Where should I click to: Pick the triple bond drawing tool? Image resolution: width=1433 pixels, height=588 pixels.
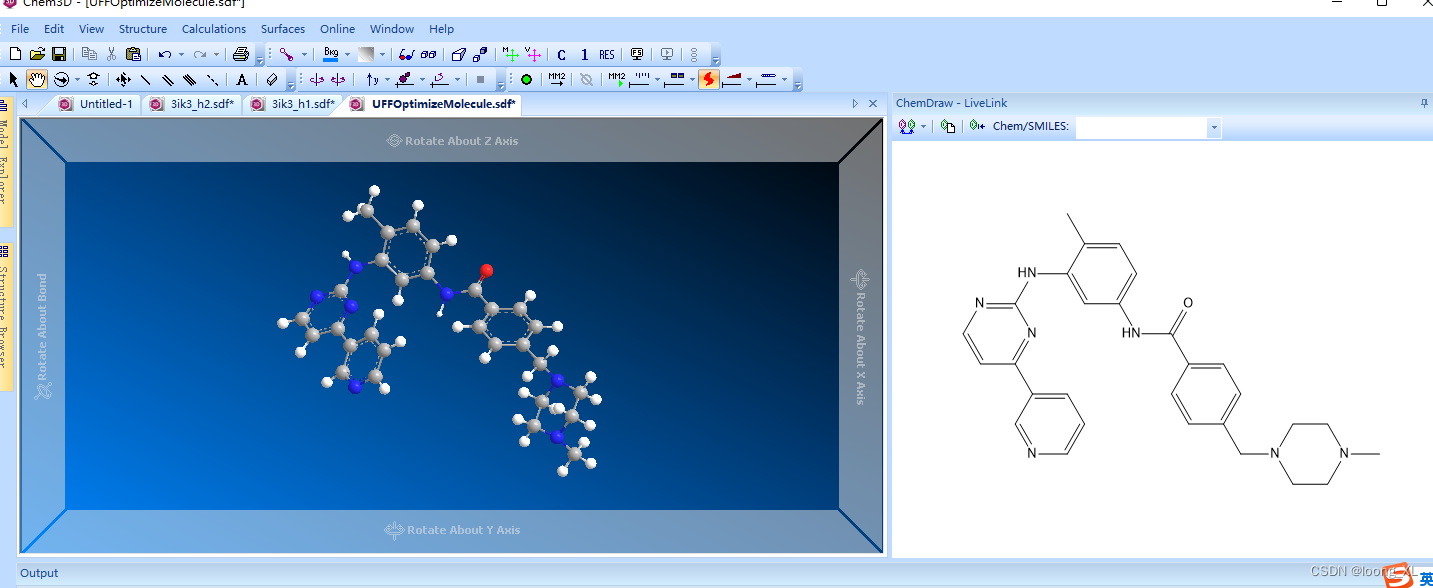tap(190, 79)
